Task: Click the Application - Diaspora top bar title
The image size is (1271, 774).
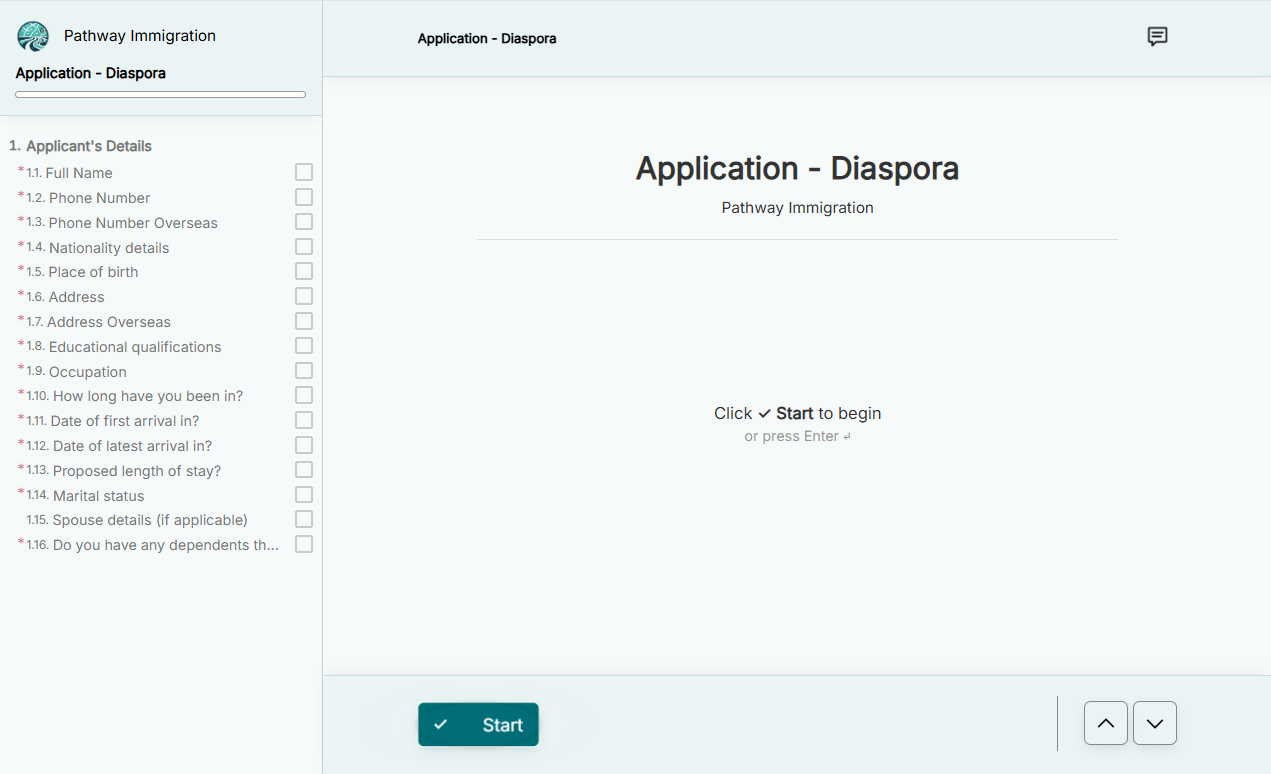Action: tap(487, 38)
